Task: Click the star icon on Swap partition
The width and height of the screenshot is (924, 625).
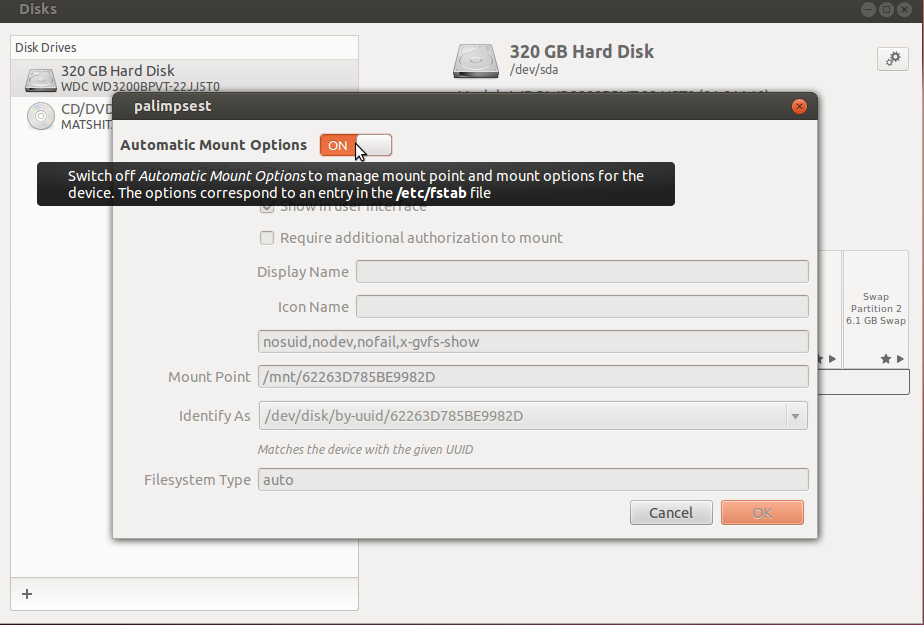Action: 886,358
